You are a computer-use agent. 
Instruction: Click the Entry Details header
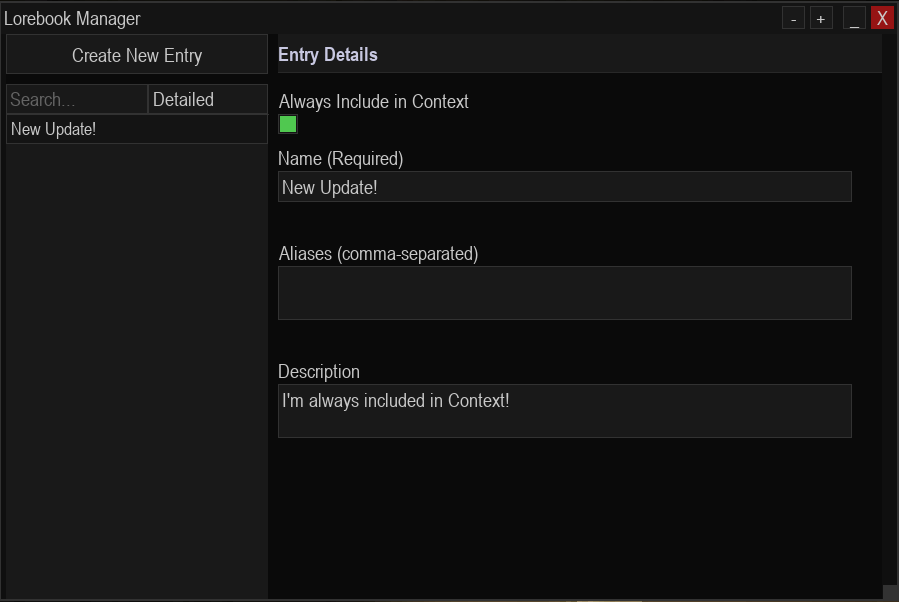pyautogui.click(x=328, y=54)
